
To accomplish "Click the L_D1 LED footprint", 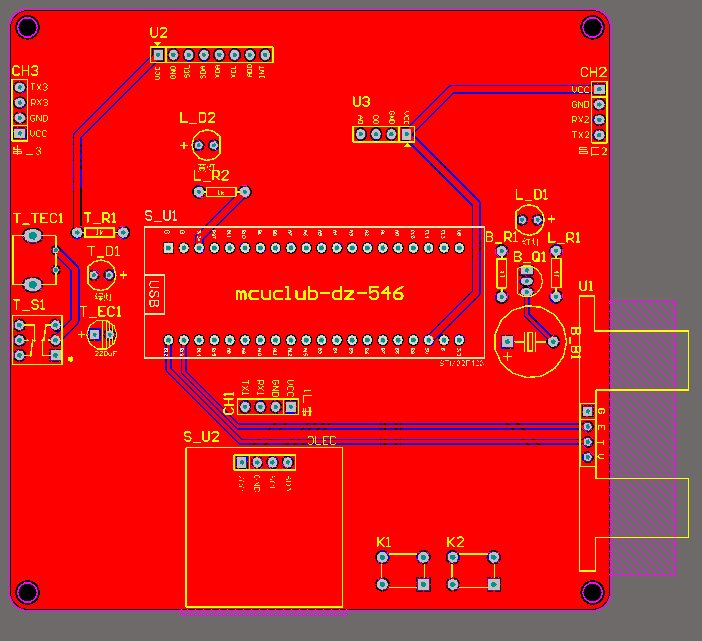I will pyautogui.click(x=530, y=220).
